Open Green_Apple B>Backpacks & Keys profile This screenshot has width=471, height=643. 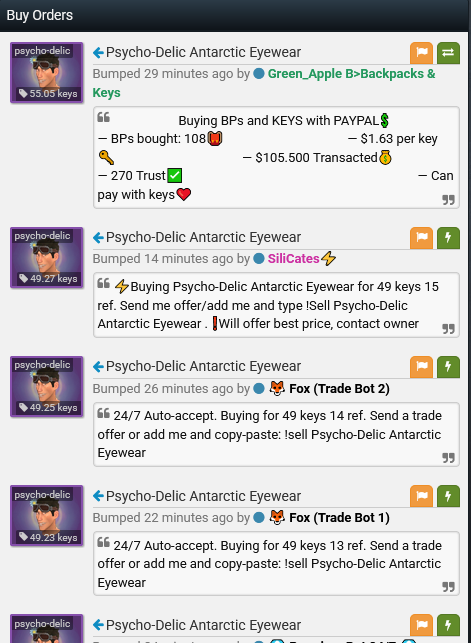click(264, 83)
